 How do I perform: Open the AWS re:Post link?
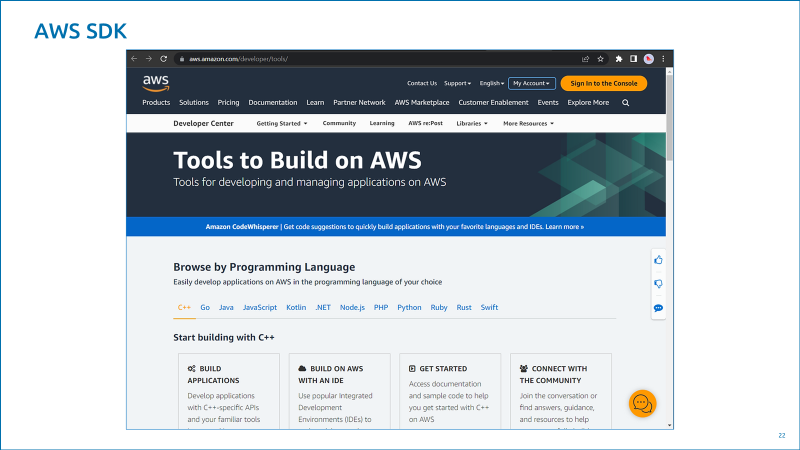[426, 123]
